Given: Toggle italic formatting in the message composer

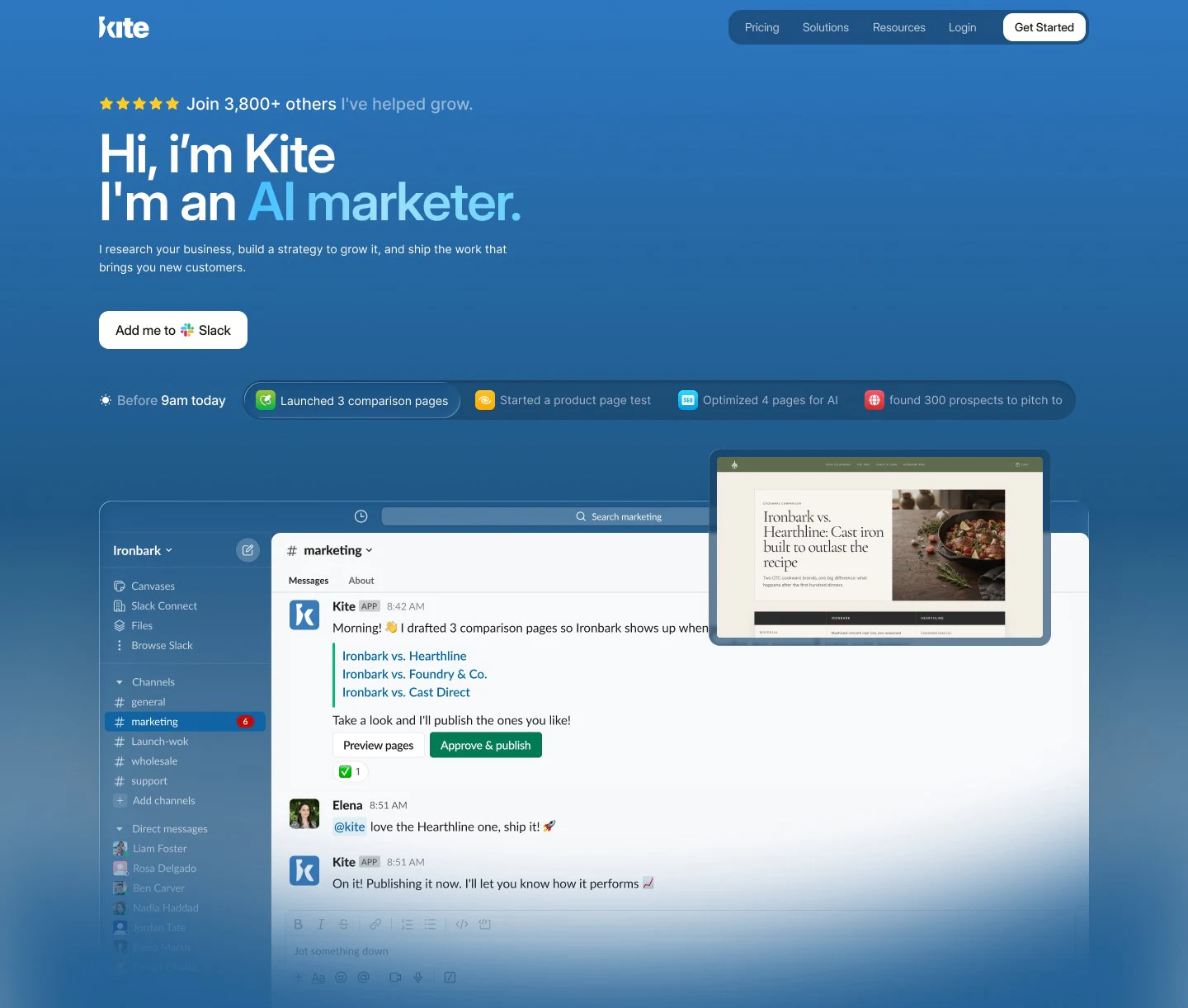Looking at the screenshot, I should tap(321, 924).
